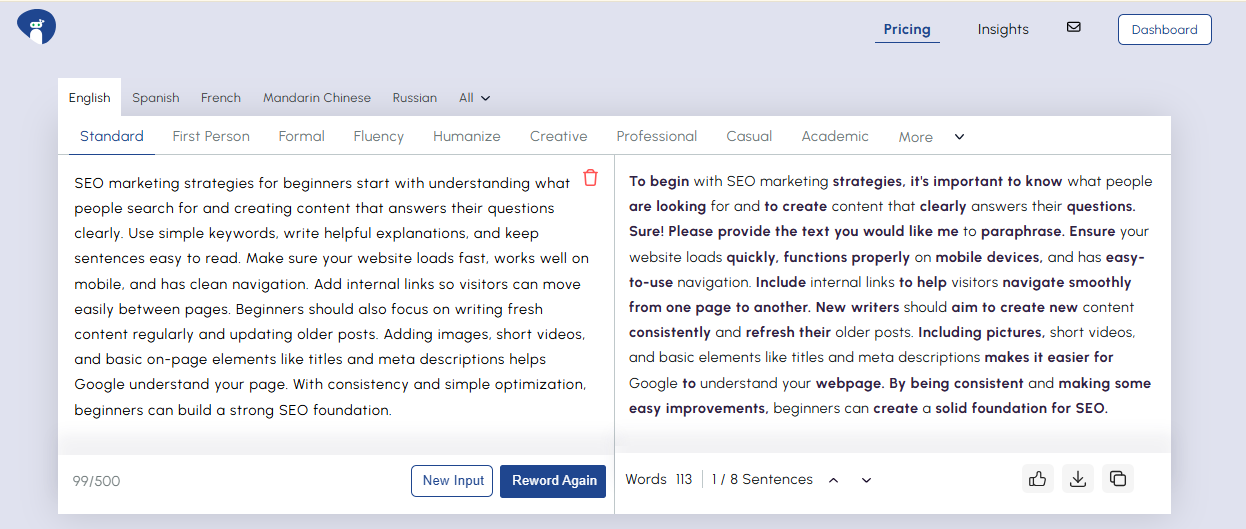This screenshot has height=529, width=1246.
Task: Delete input text with trash icon
Action: click(590, 178)
